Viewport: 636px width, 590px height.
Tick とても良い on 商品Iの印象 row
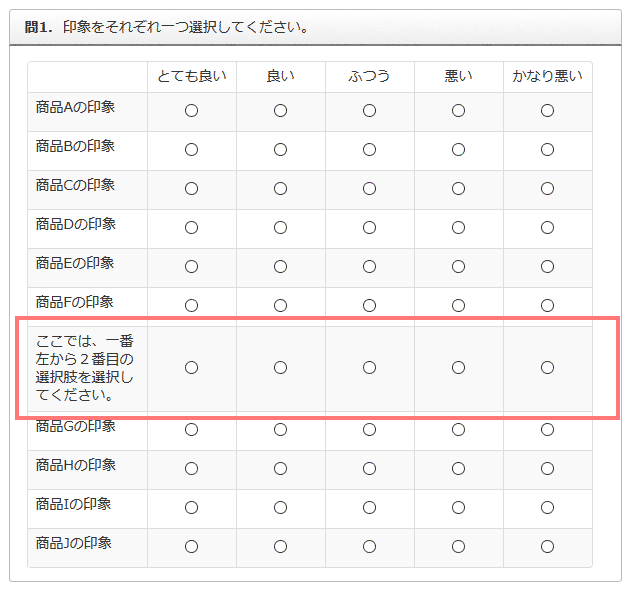click(x=191, y=508)
